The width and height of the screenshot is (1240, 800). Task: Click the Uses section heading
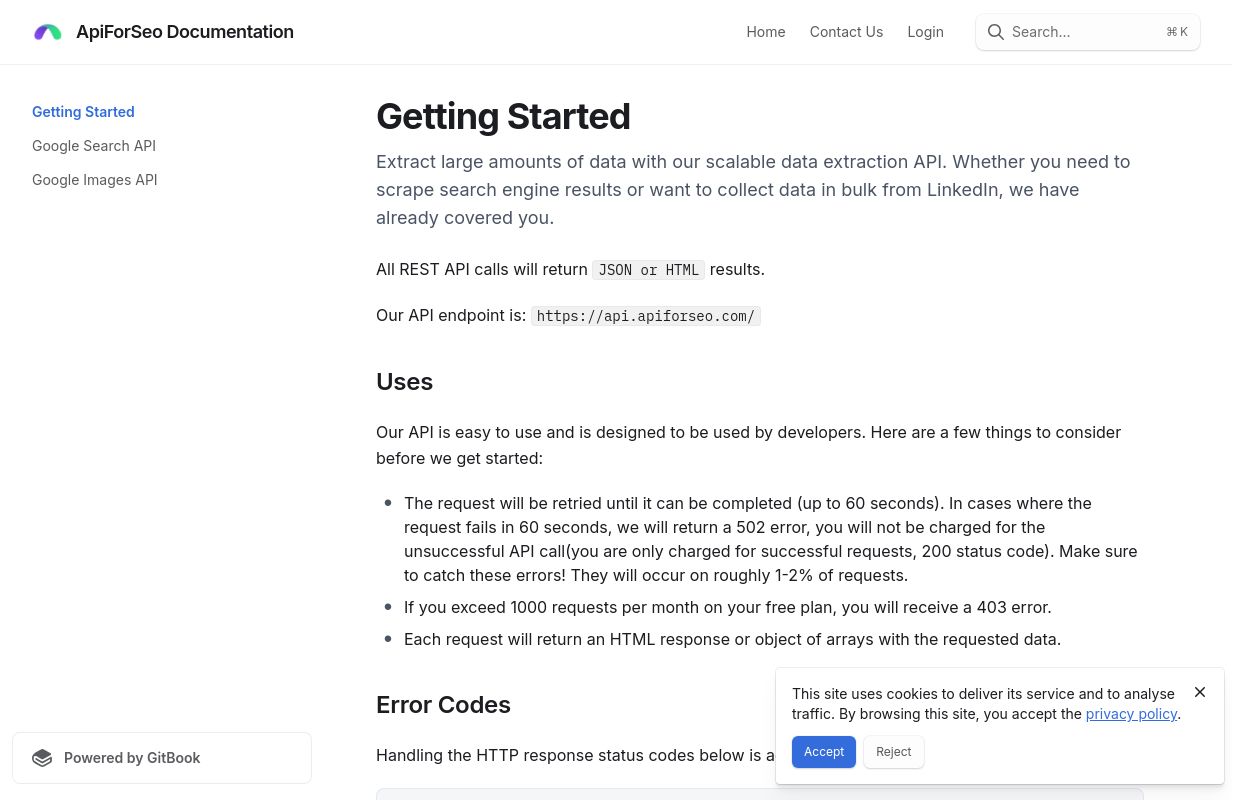404,382
